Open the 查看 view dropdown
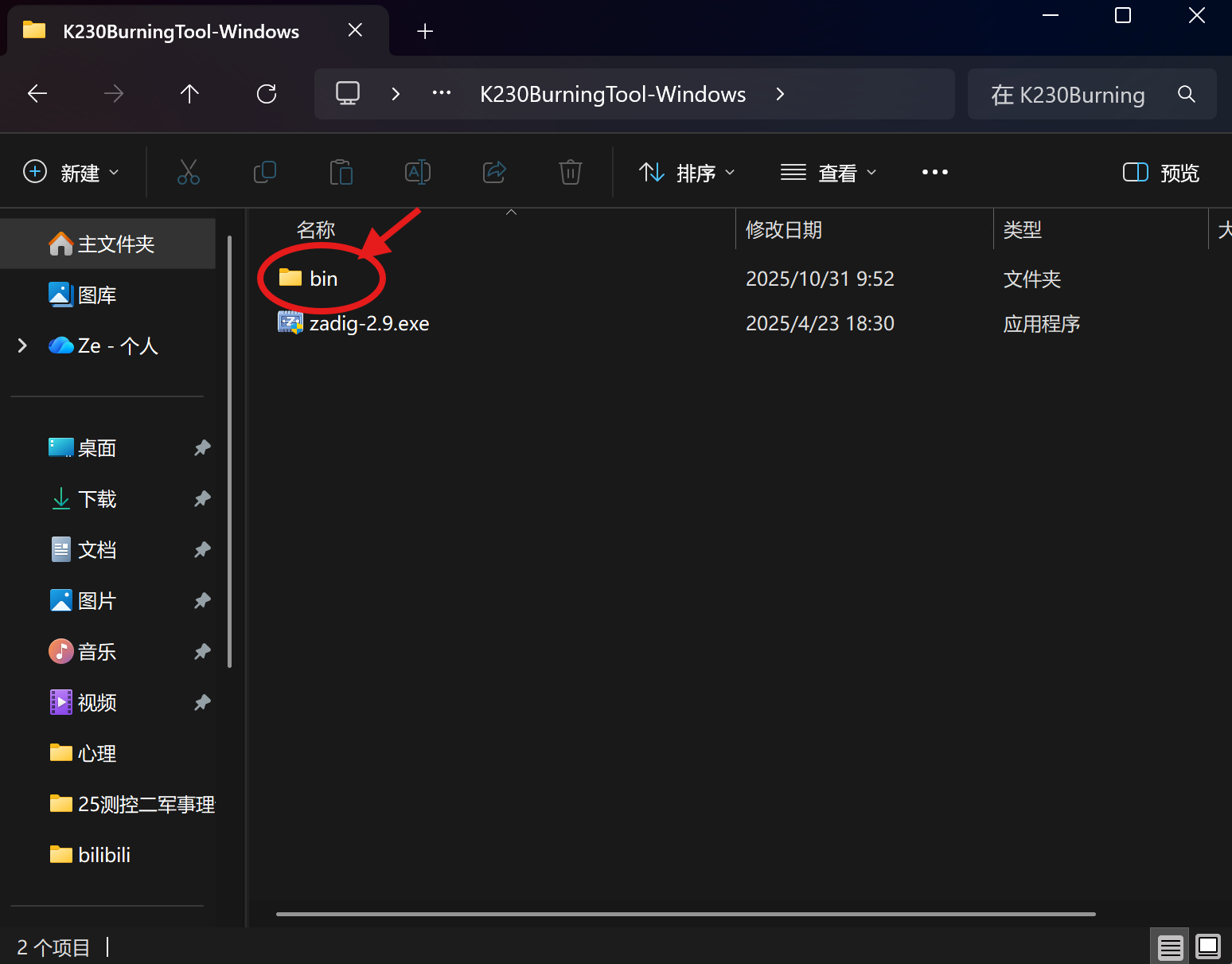1232x964 pixels. (828, 173)
